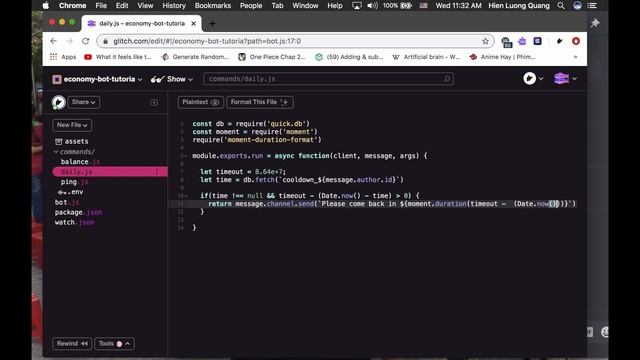640x360 pixels.
Task: Click the glitch.com address bar
Action: coord(294,41)
